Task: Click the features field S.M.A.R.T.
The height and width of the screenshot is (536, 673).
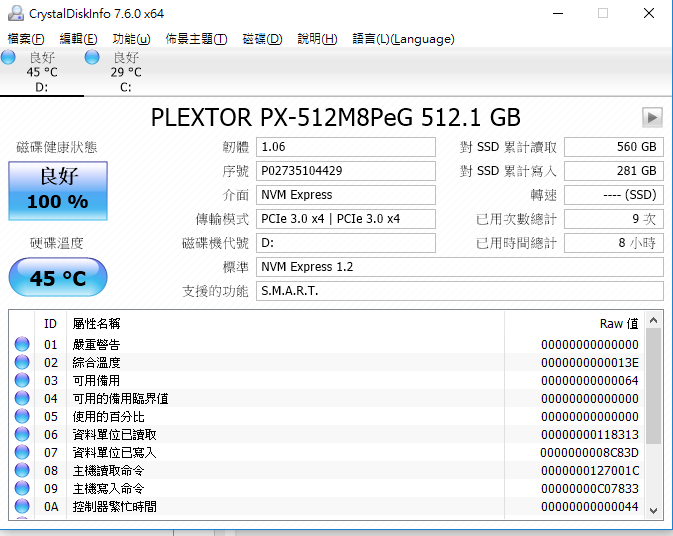Action: click(460, 291)
